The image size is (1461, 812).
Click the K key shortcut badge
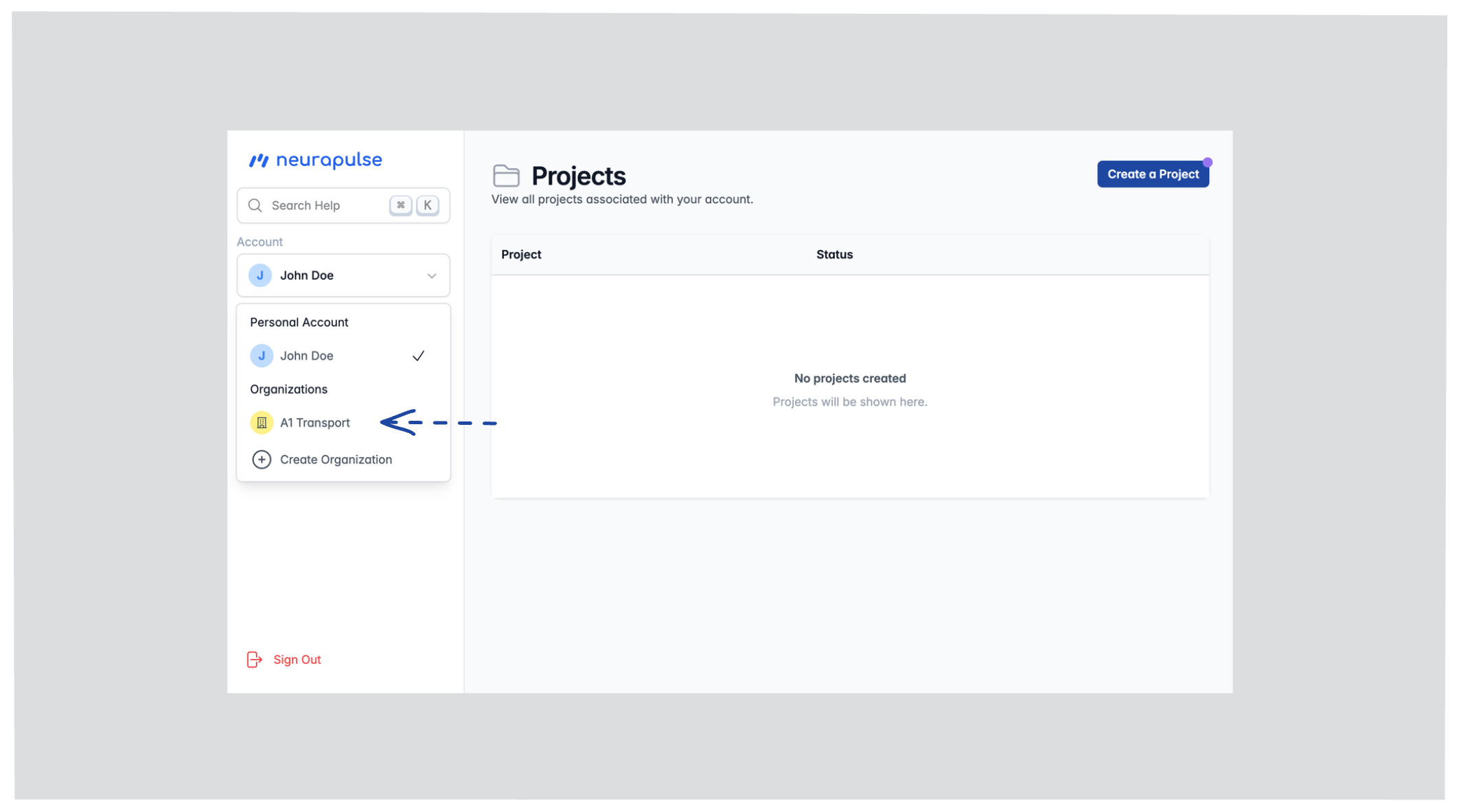[x=427, y=205]
